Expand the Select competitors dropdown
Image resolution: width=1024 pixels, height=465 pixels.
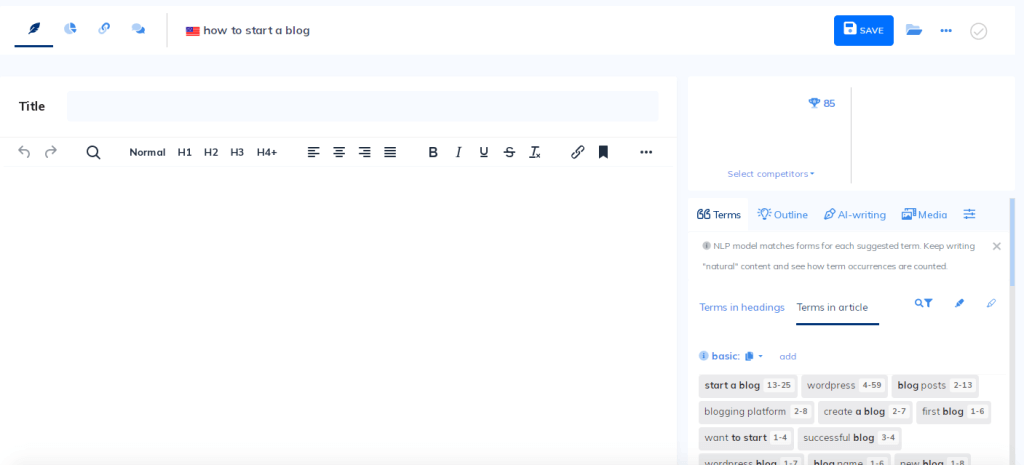[x=770, y=174]
